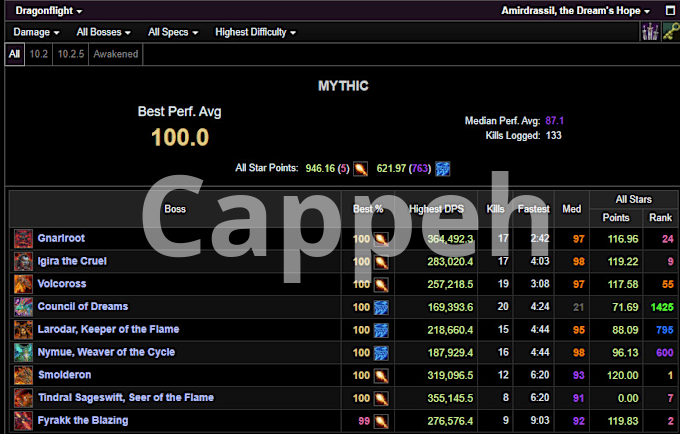This screenshot has height=434, width=680.
Task: Expand the Damage metric dropdown
Action: click(x=36, y=32)
